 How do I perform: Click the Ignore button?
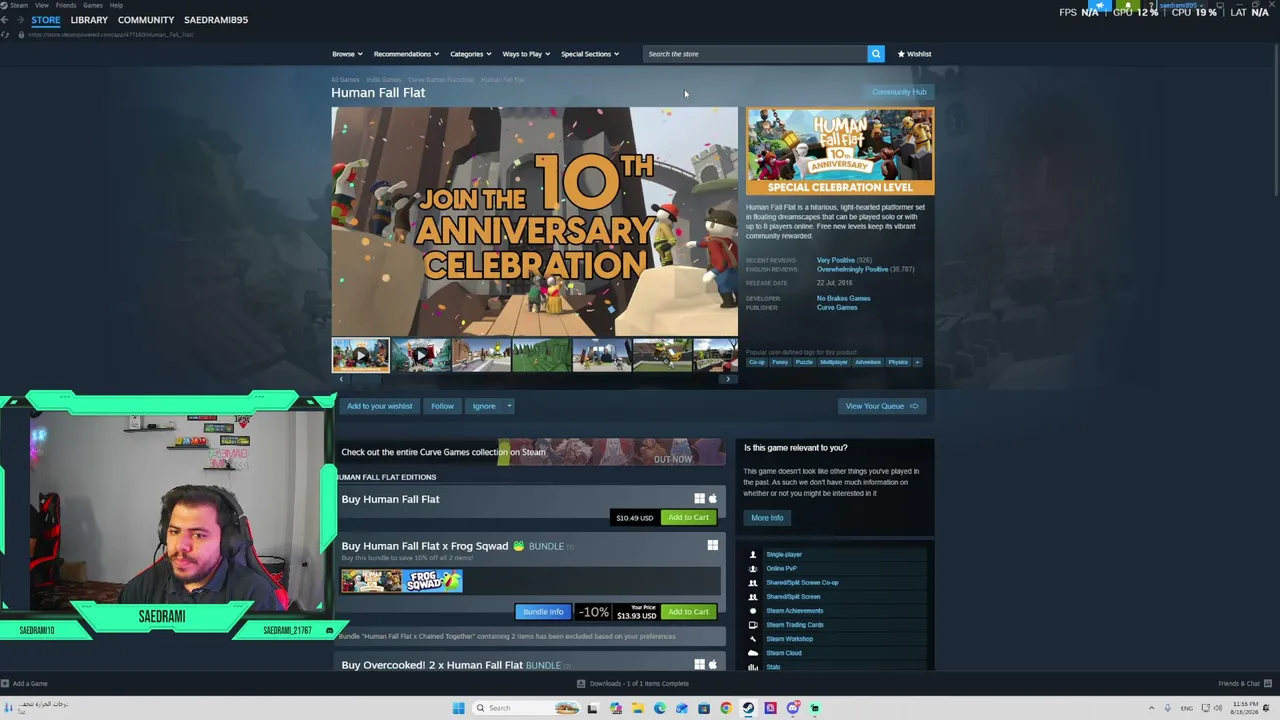(x=484, y=406)
